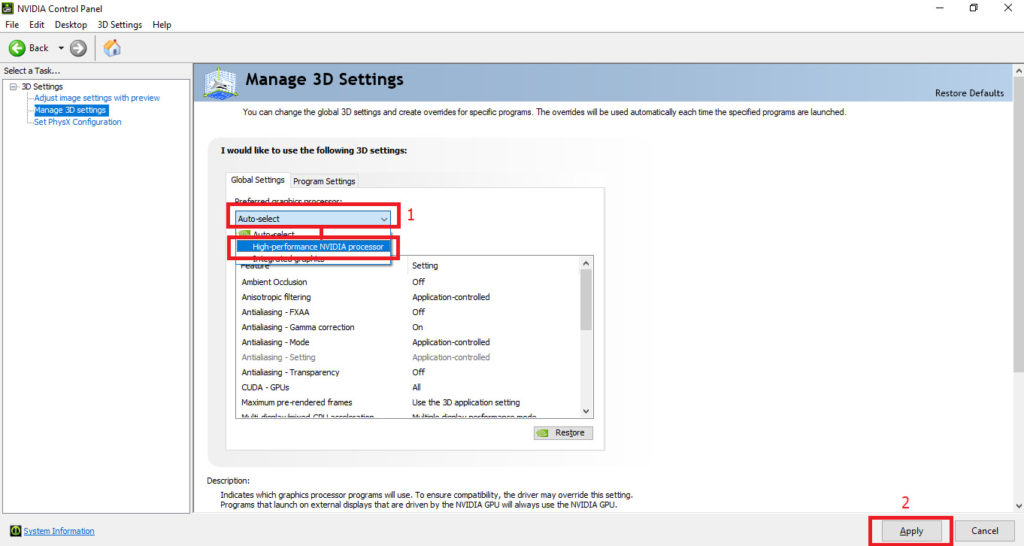Open the 3D Settings menu
The height and width of the screenshot is (546, 1024).
tap(120, 25)
